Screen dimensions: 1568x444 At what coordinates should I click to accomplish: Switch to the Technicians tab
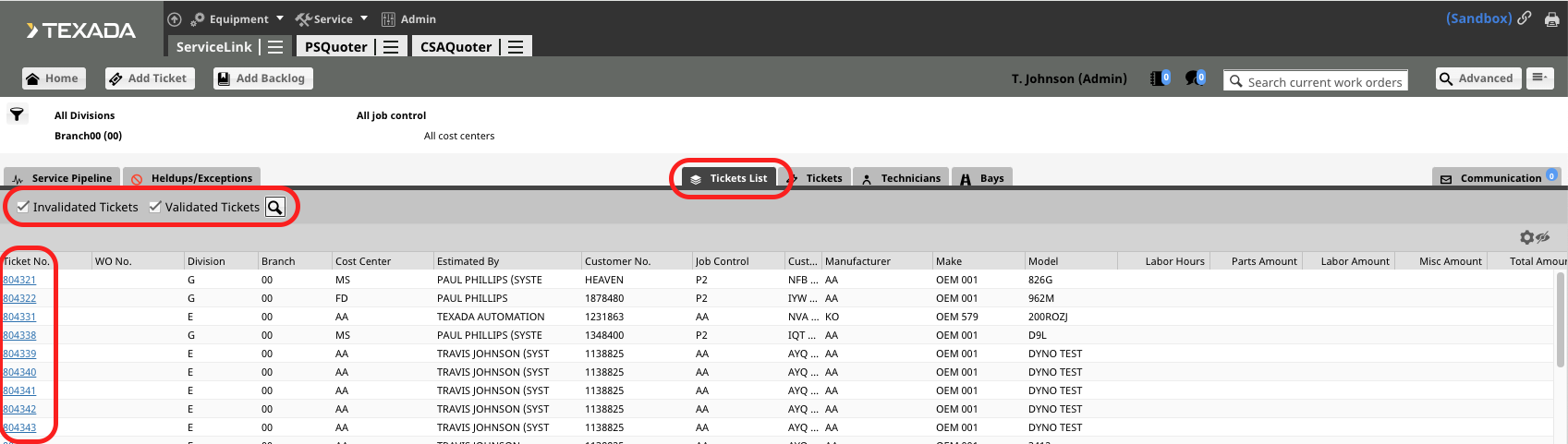coord(901,177)
